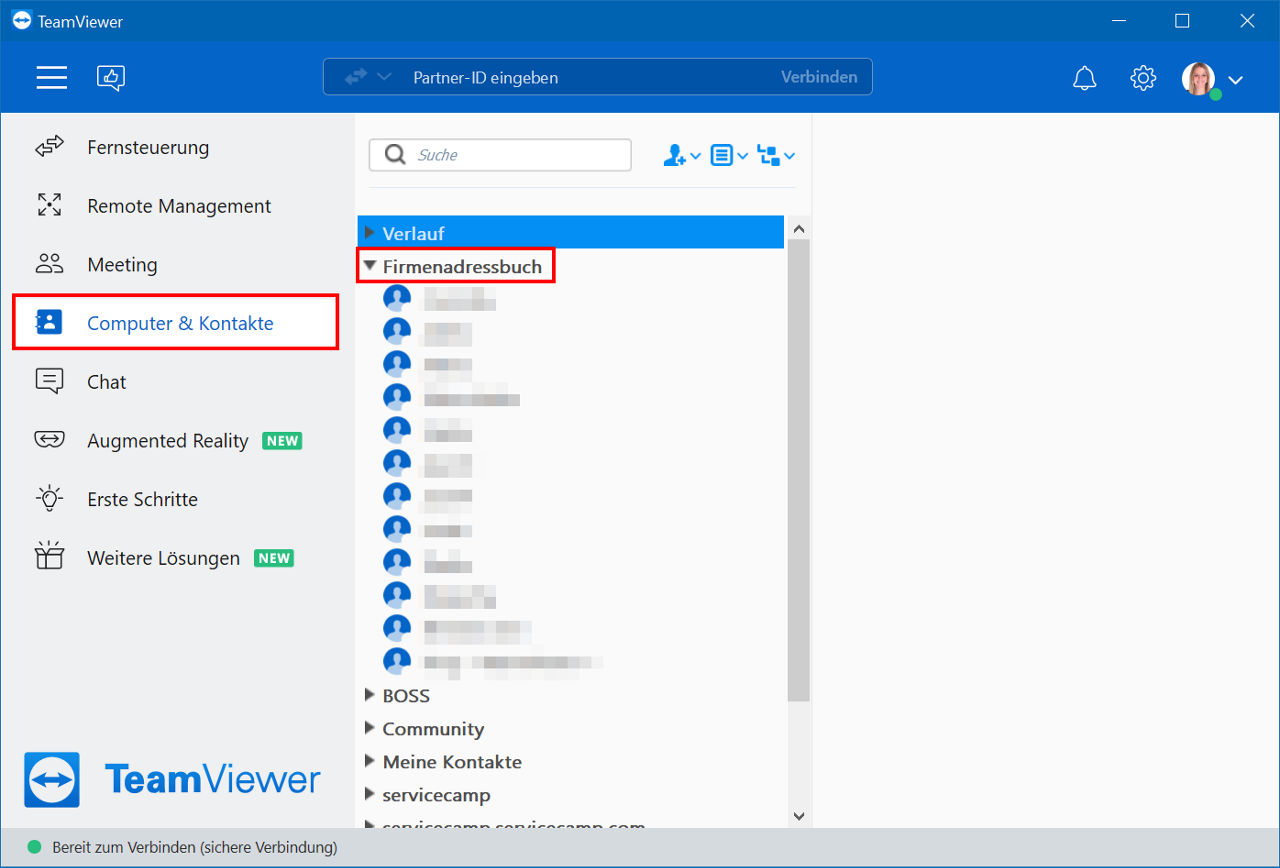Expand the Meine Kontakte group
1280x868 pixels.
369,761
